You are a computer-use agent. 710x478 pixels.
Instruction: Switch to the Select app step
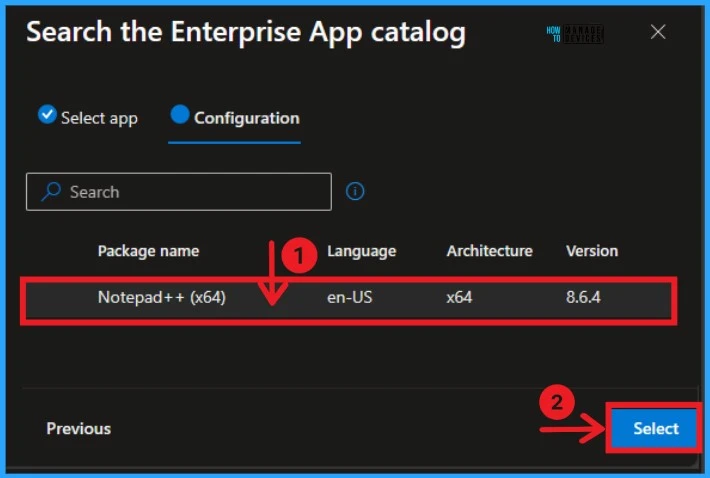click(88, 117)
